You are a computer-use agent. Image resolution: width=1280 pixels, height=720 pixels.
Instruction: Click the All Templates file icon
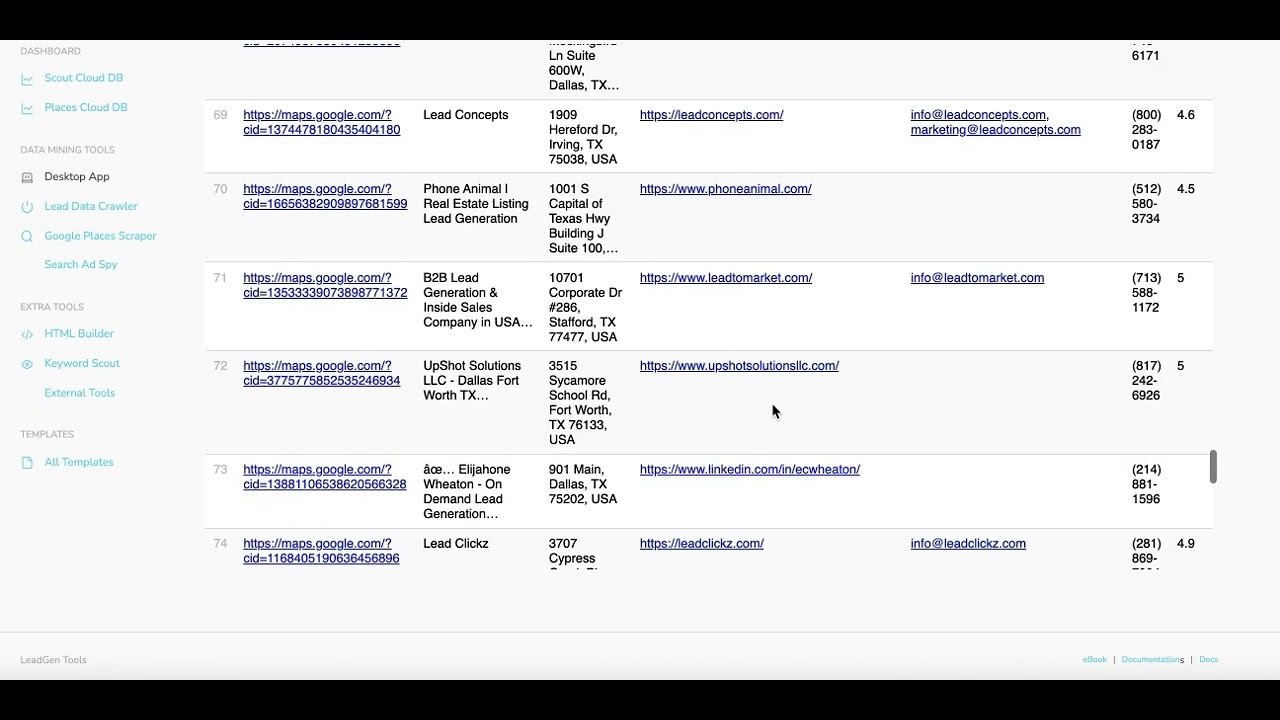(x=27, y=462)
